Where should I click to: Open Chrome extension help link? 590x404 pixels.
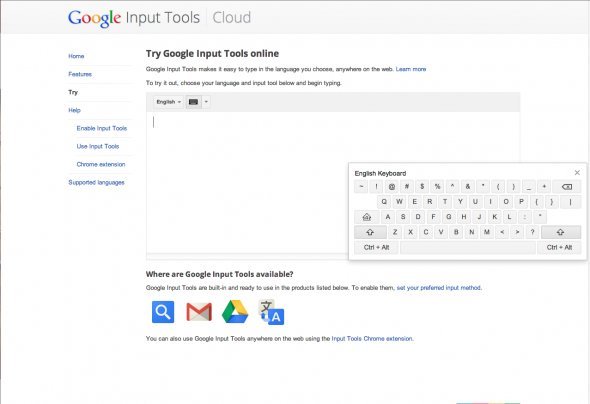[101, 164]
